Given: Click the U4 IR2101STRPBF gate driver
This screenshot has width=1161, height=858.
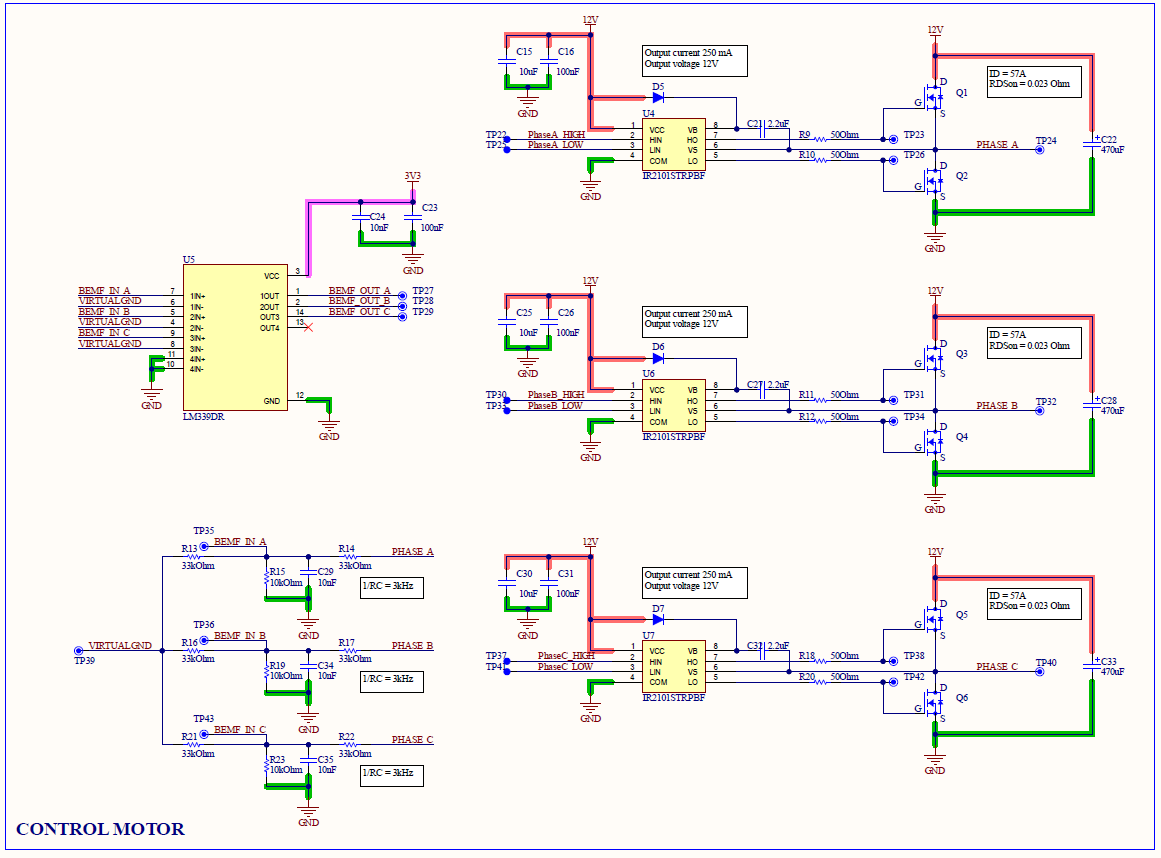Looking at the screenshot, I should tap(674, 145).
